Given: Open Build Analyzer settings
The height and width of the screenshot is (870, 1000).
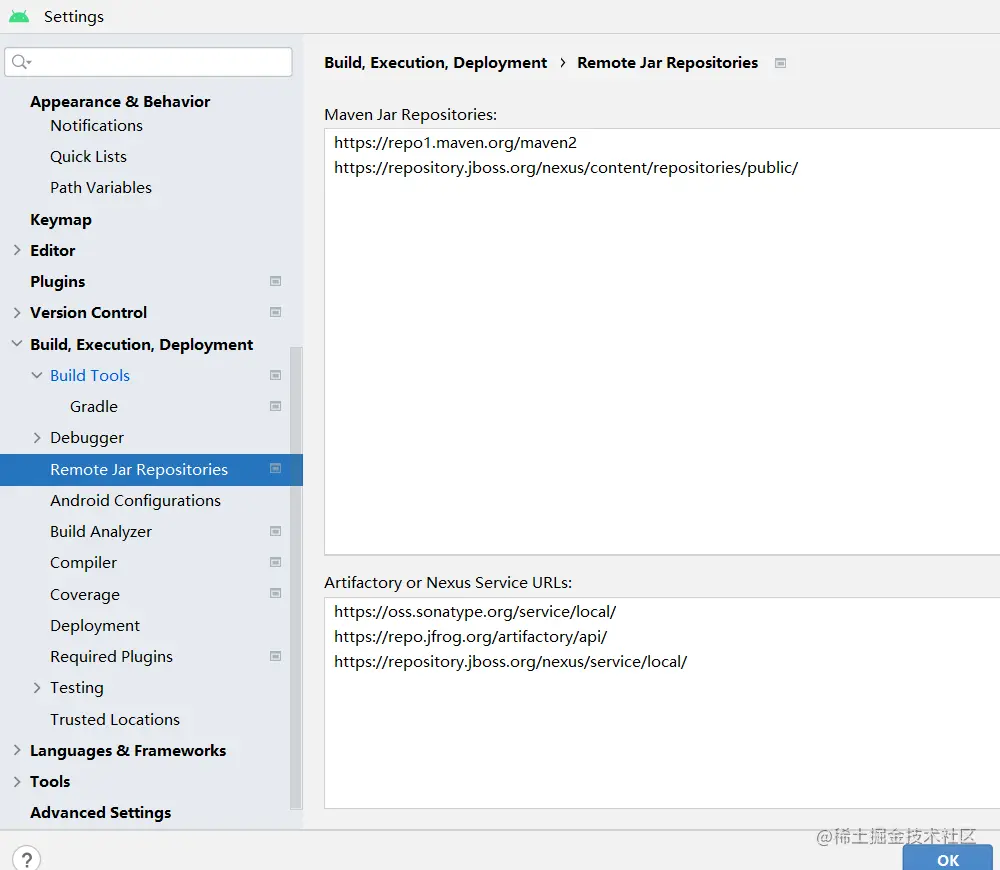Looking at the screenshot, I should click(x=101, y=531).
